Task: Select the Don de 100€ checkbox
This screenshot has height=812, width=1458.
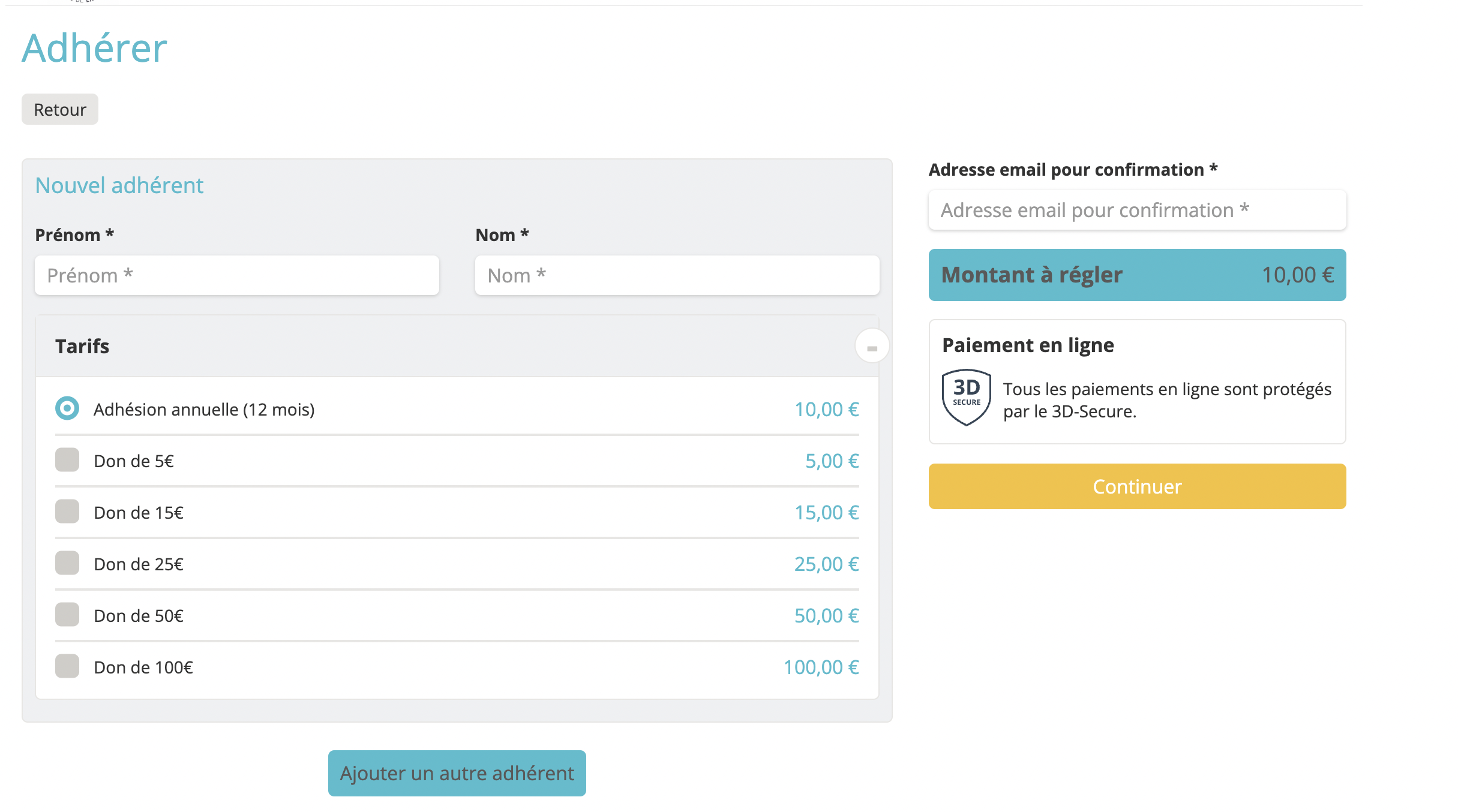Action: (67, 666)
